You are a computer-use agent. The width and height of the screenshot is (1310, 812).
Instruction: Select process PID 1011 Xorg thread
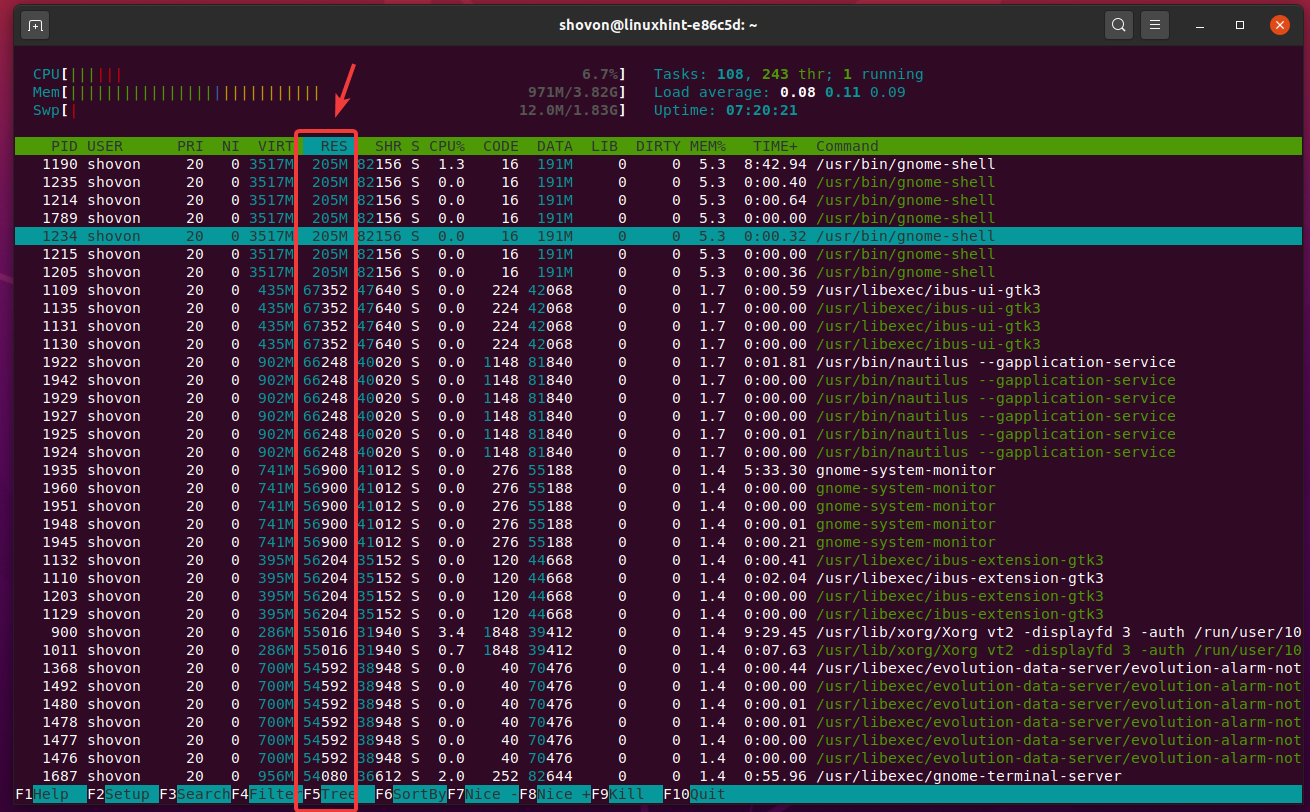pyautogui.click(x=658, y=650)
